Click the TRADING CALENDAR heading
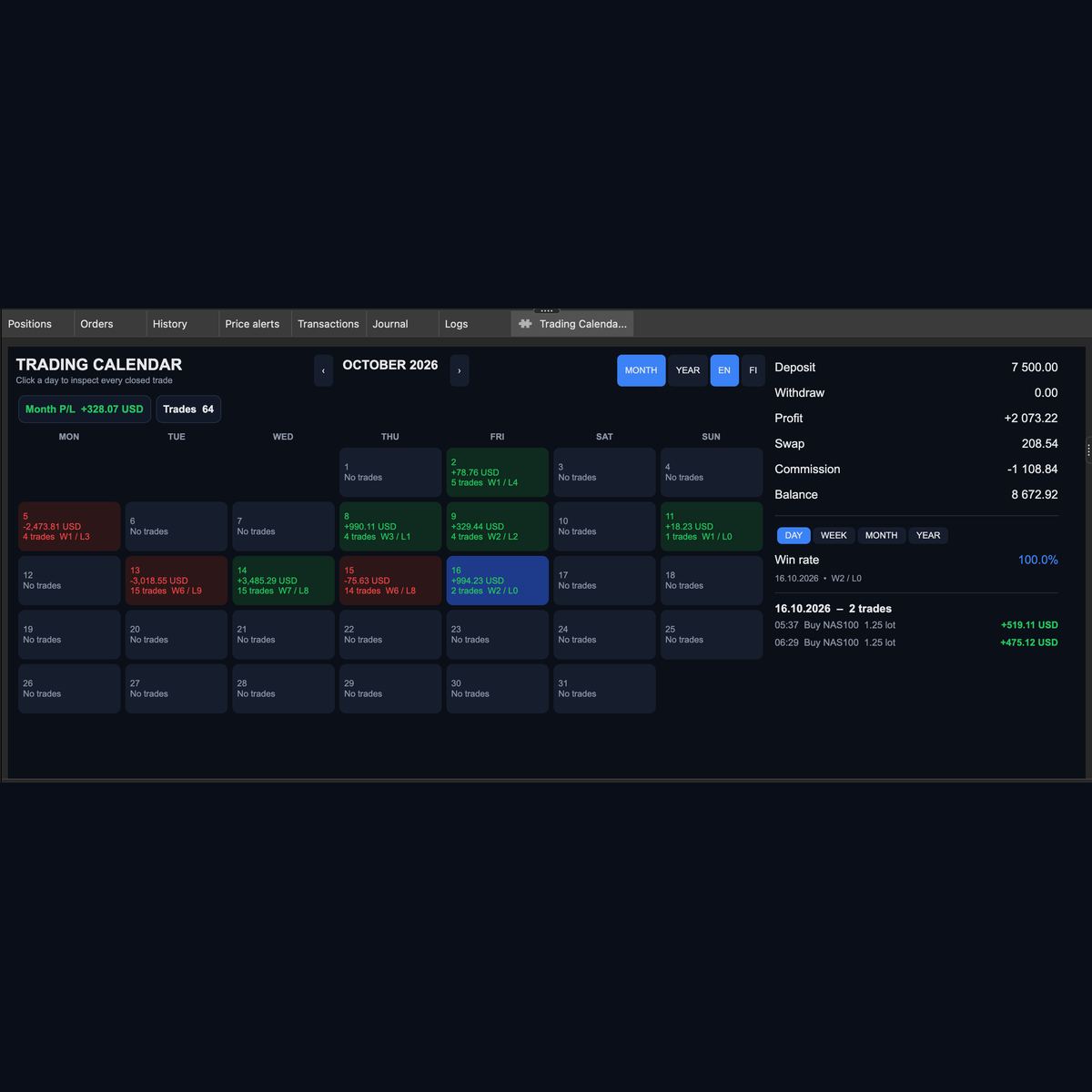Viewport: 1092px width, 1092px height. click(99, 365)
